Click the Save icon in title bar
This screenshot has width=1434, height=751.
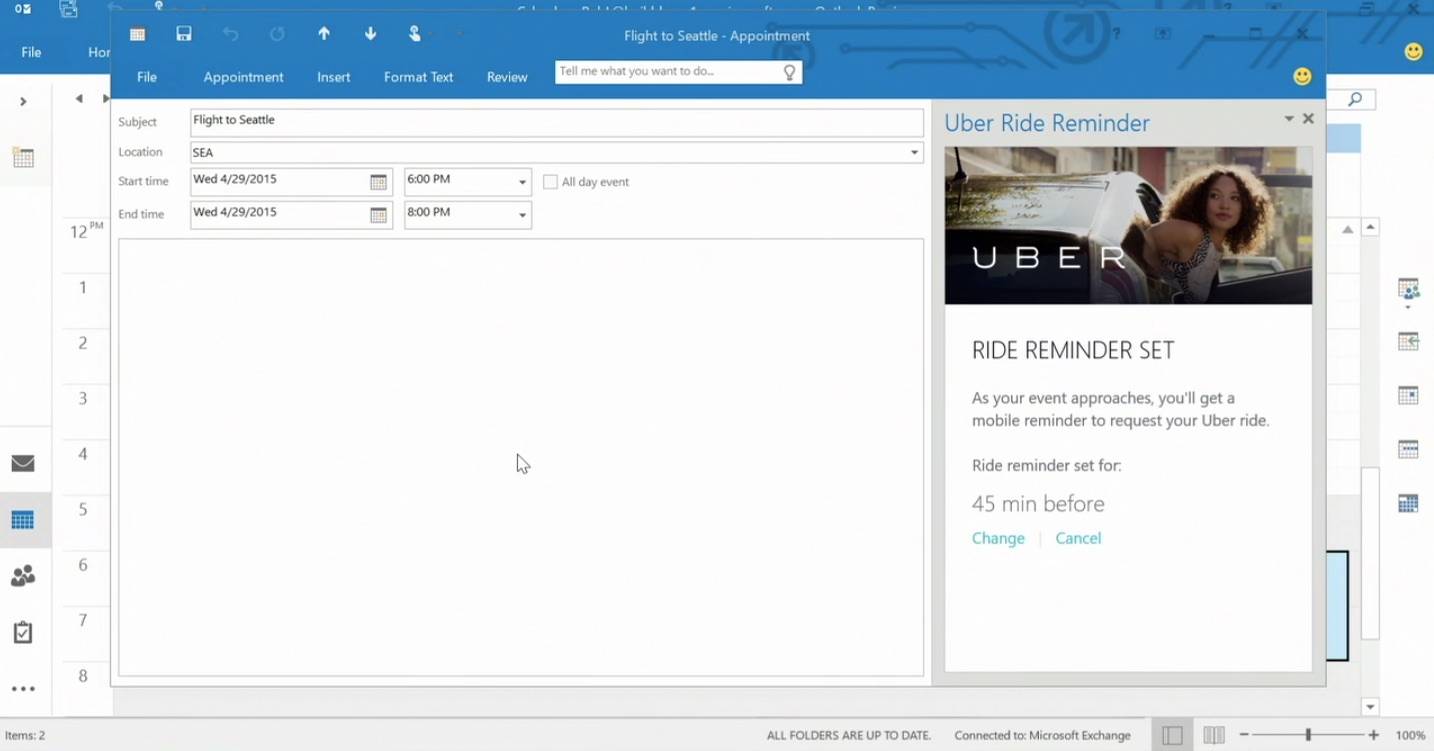click(x=184, y=34)
